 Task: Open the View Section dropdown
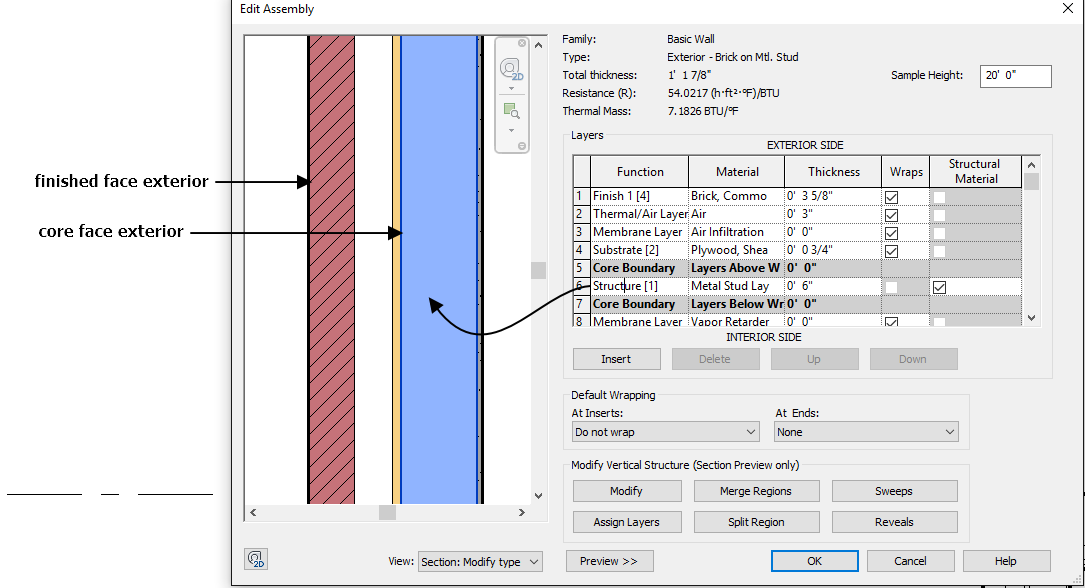coord(480,562)
